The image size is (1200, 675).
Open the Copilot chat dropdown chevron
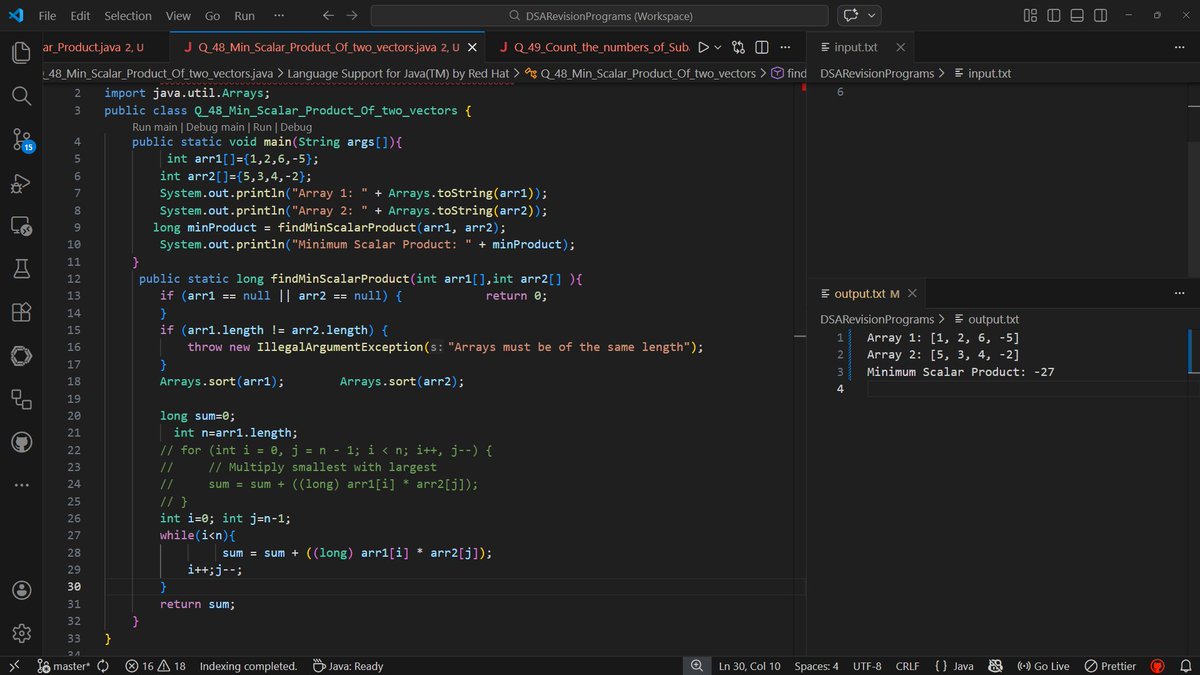tap(873, 16)
